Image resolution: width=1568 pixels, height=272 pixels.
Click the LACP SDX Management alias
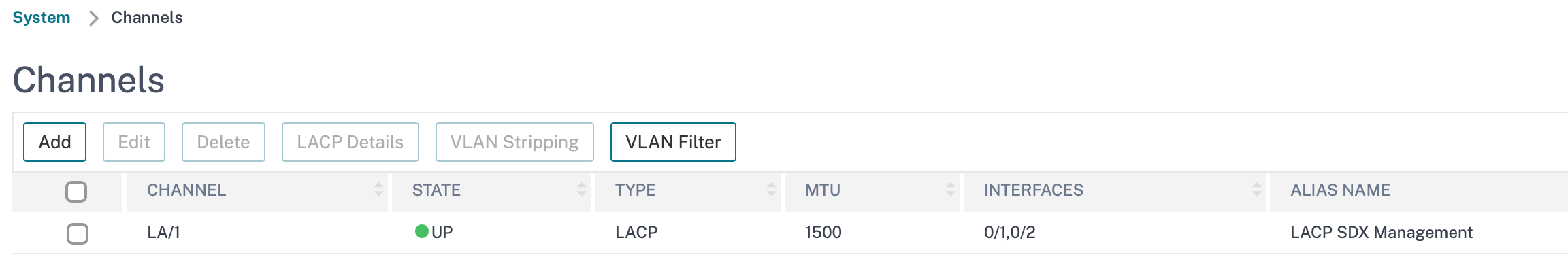(1381, 233)
